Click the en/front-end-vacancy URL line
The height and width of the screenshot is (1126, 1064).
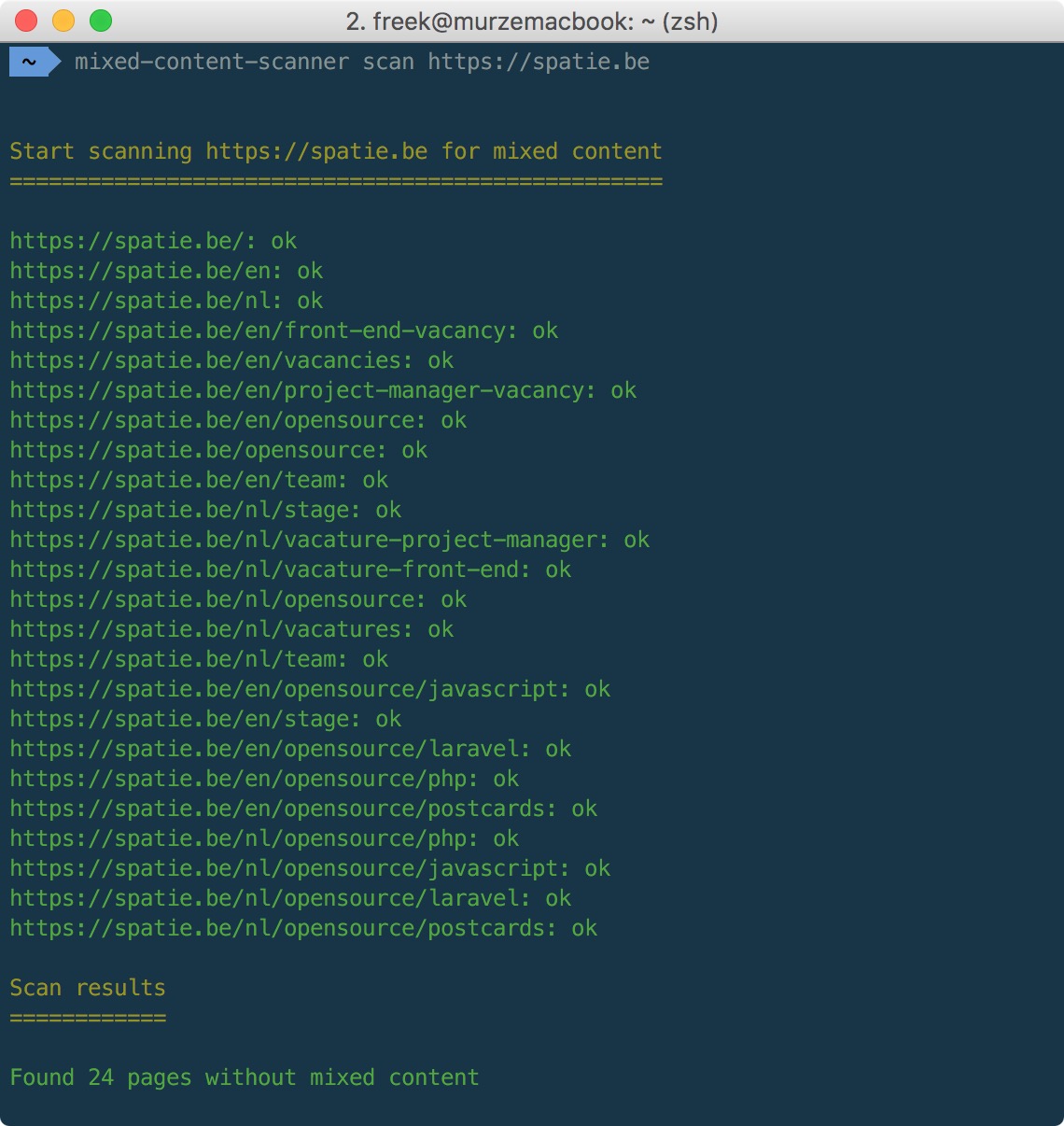point(284,331)
